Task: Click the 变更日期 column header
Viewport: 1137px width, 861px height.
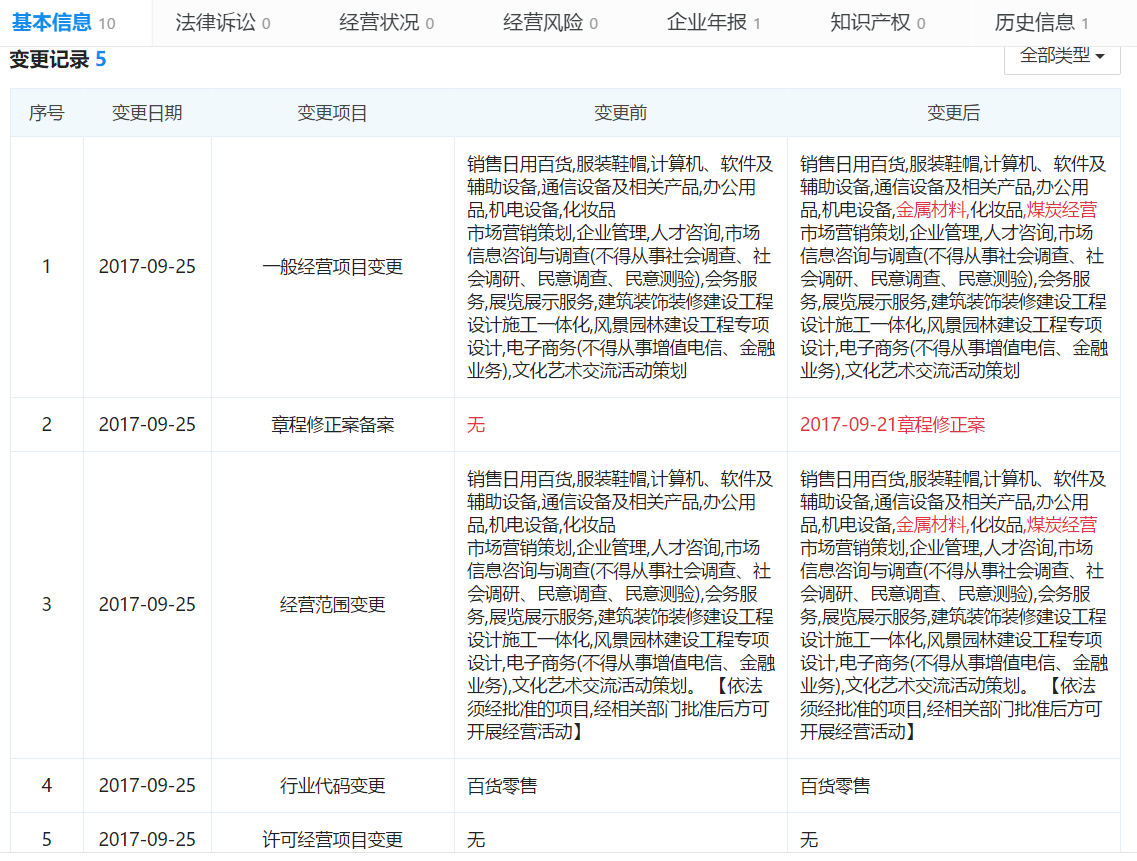Action: 147,113
